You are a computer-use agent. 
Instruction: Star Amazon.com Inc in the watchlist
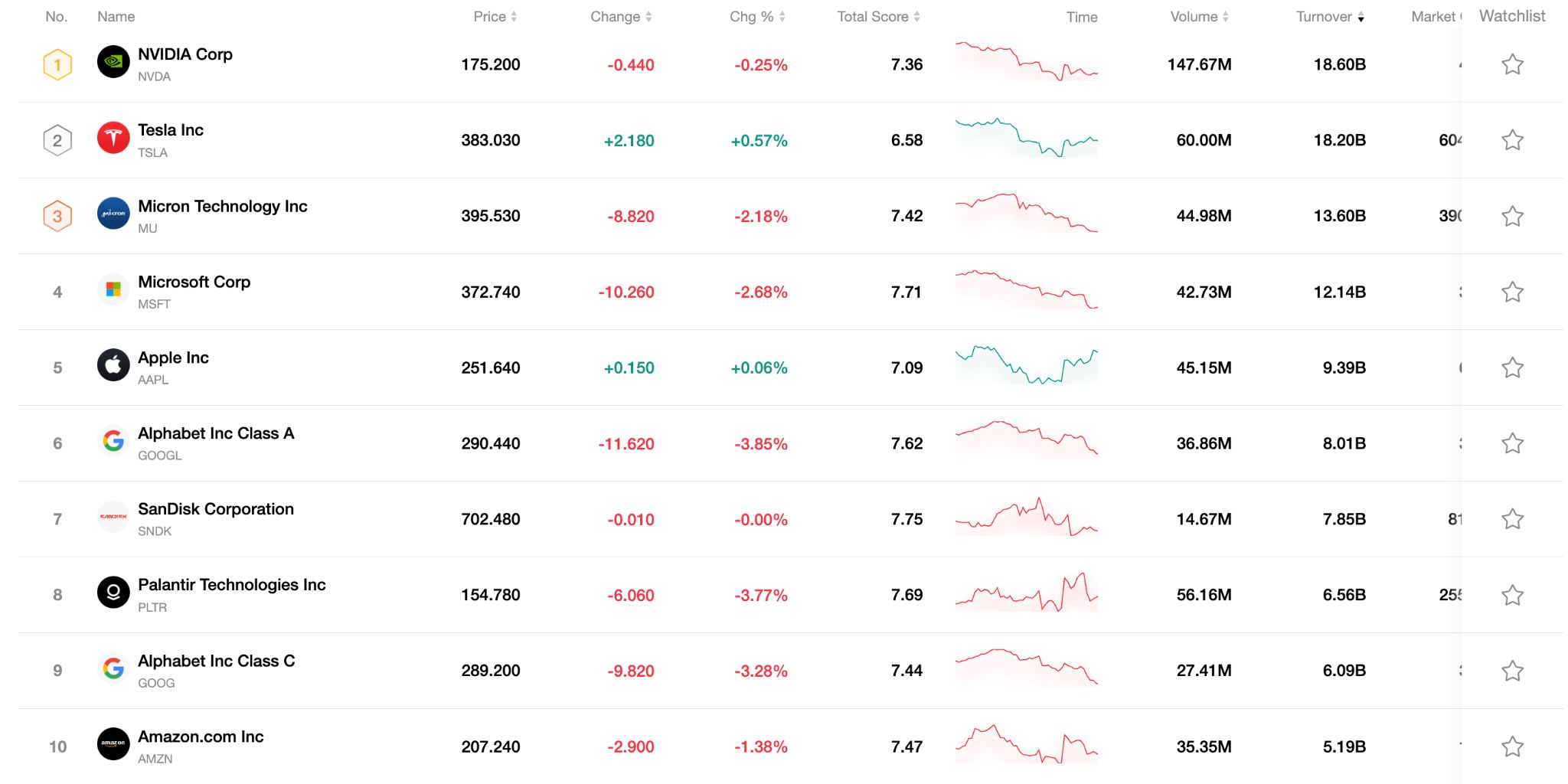click(x=1513, y=746)
